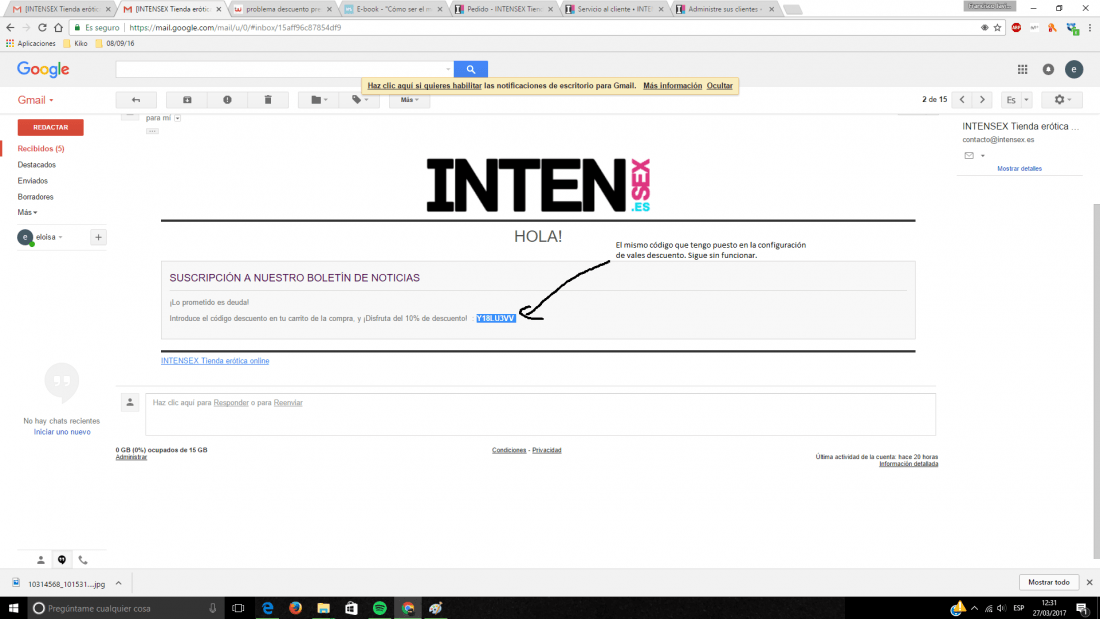Open Google notifications bell
Image resolution: width=1100 pixels, height=619 pixels.
point(1048,69)
